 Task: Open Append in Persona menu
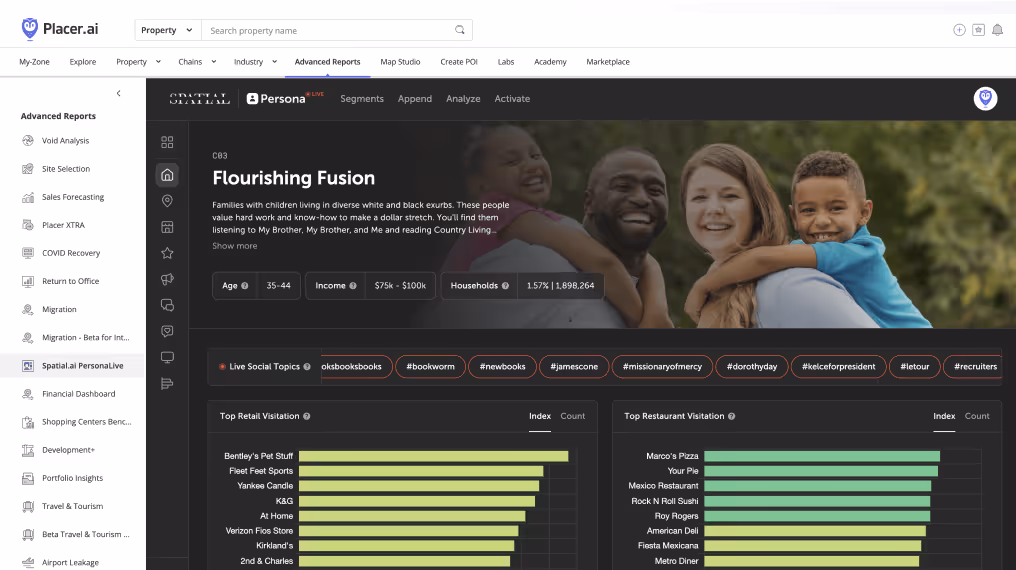pos(415,98)
